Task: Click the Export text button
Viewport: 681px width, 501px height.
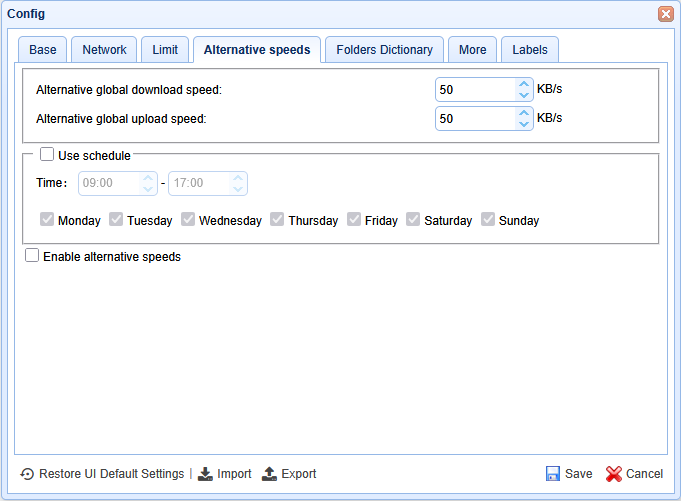Action: (x=299, y=474)
